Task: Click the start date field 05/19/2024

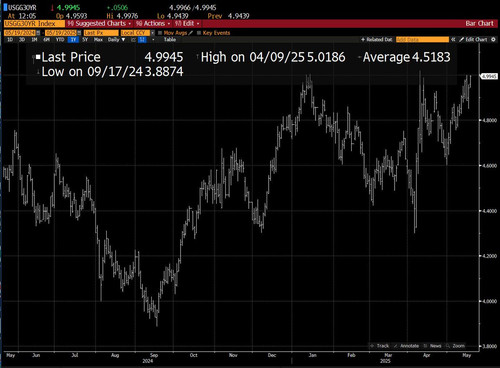Action: [20, 33]
